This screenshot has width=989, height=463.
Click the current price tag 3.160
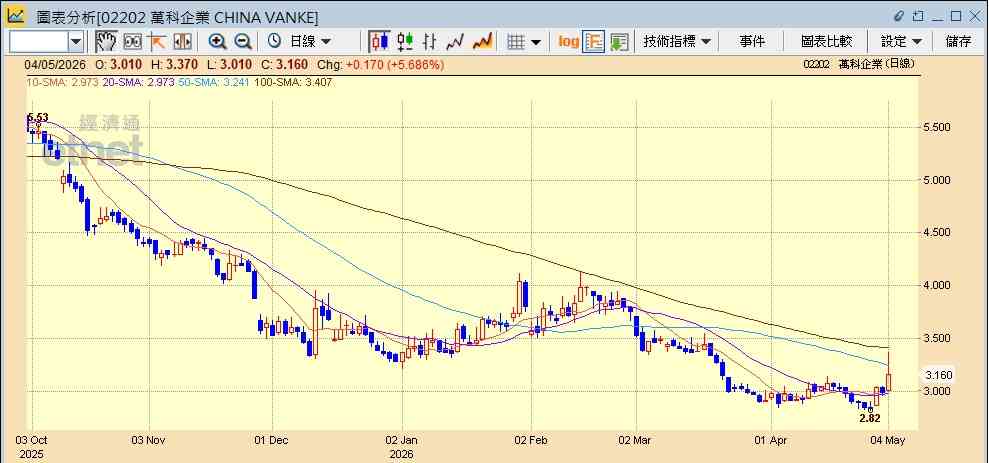[939, 375]
